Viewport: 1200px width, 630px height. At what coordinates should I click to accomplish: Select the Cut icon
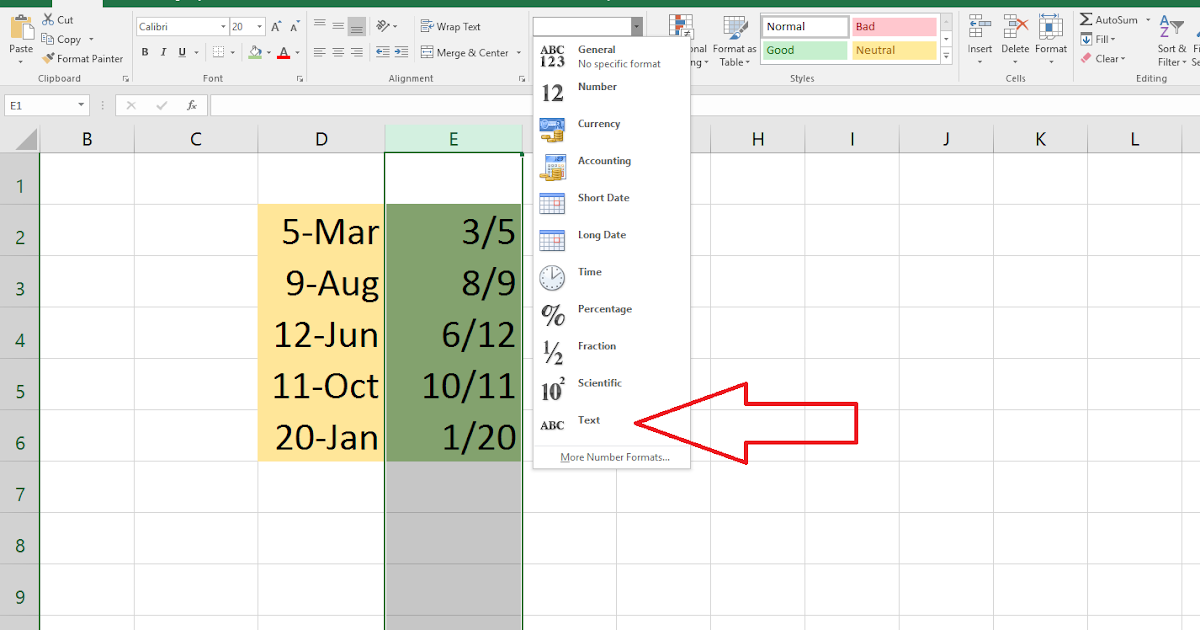coord(50,18)
